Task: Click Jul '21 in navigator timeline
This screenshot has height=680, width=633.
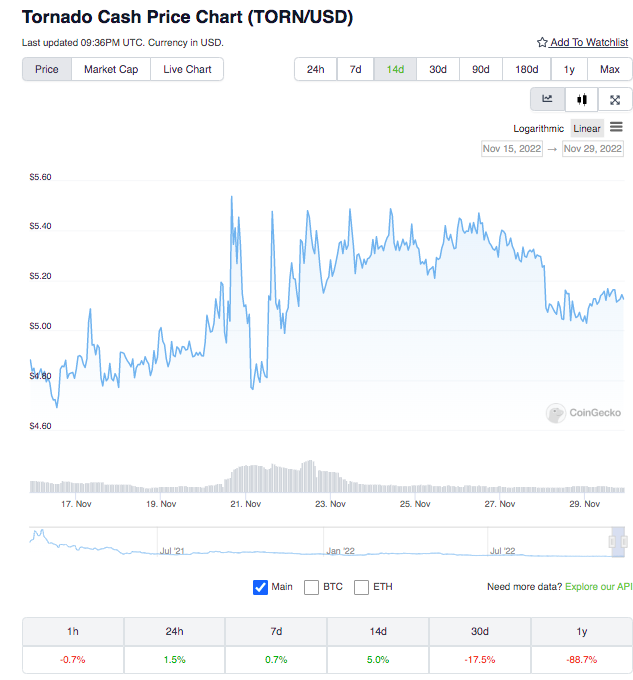Action: [x=172, y=551]
